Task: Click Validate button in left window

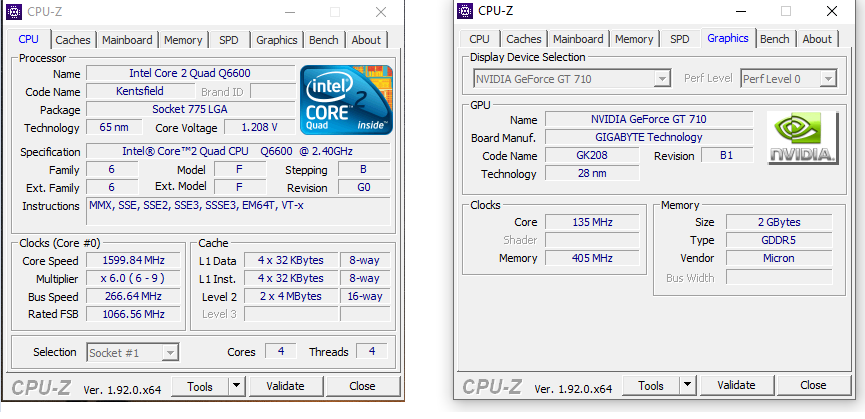Action: click(285, 386)
